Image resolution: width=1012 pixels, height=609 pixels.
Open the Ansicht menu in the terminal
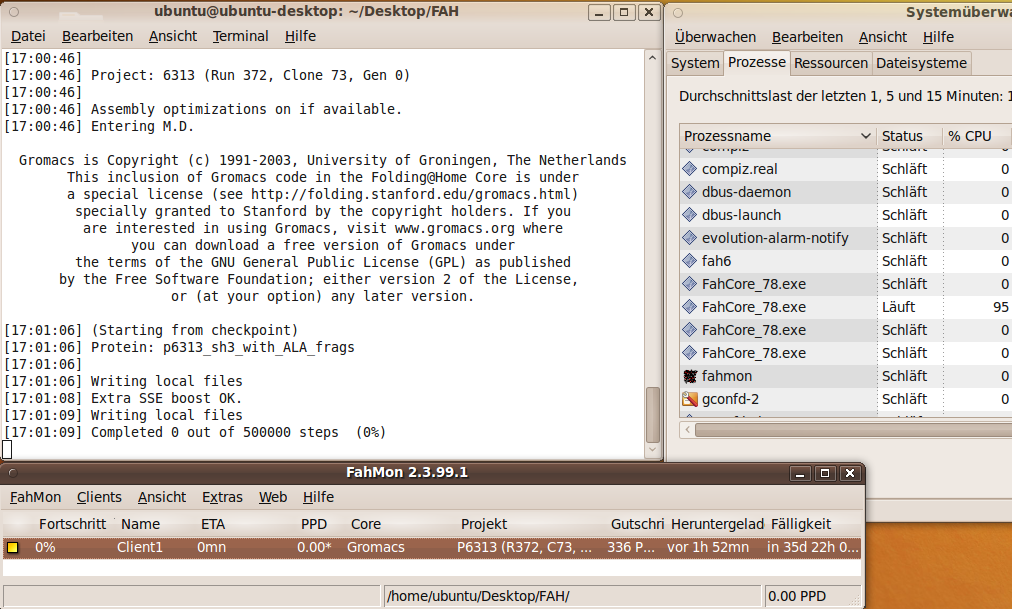[x=173, y=36]
